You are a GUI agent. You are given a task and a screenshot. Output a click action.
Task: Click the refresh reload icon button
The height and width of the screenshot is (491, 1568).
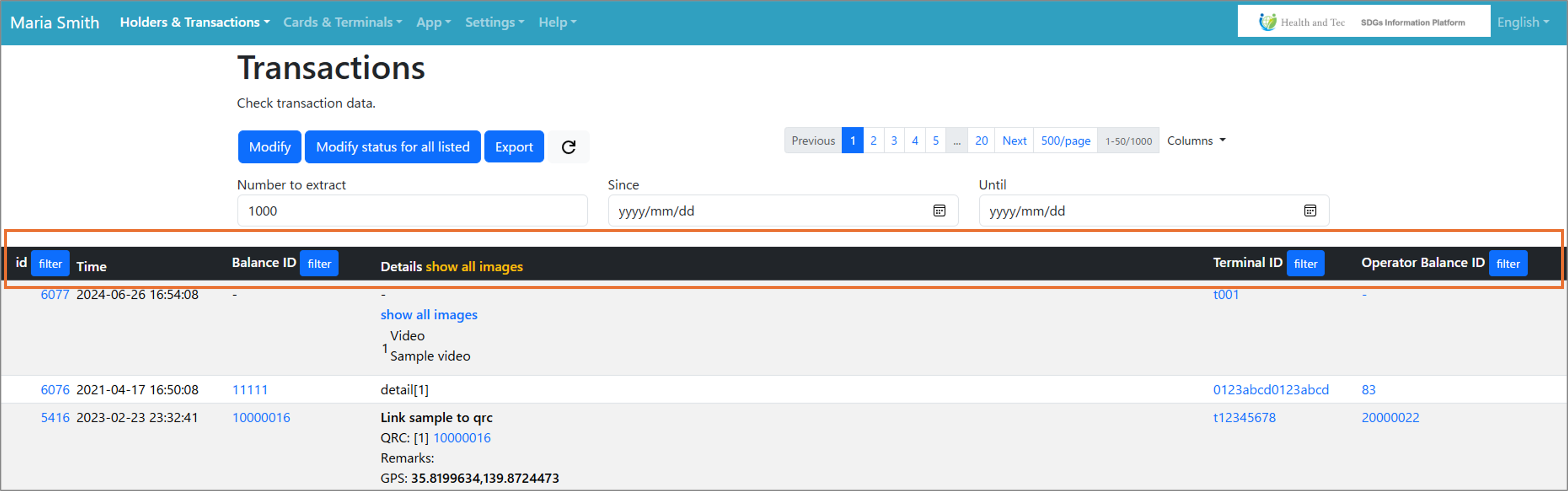click(568, 147)
